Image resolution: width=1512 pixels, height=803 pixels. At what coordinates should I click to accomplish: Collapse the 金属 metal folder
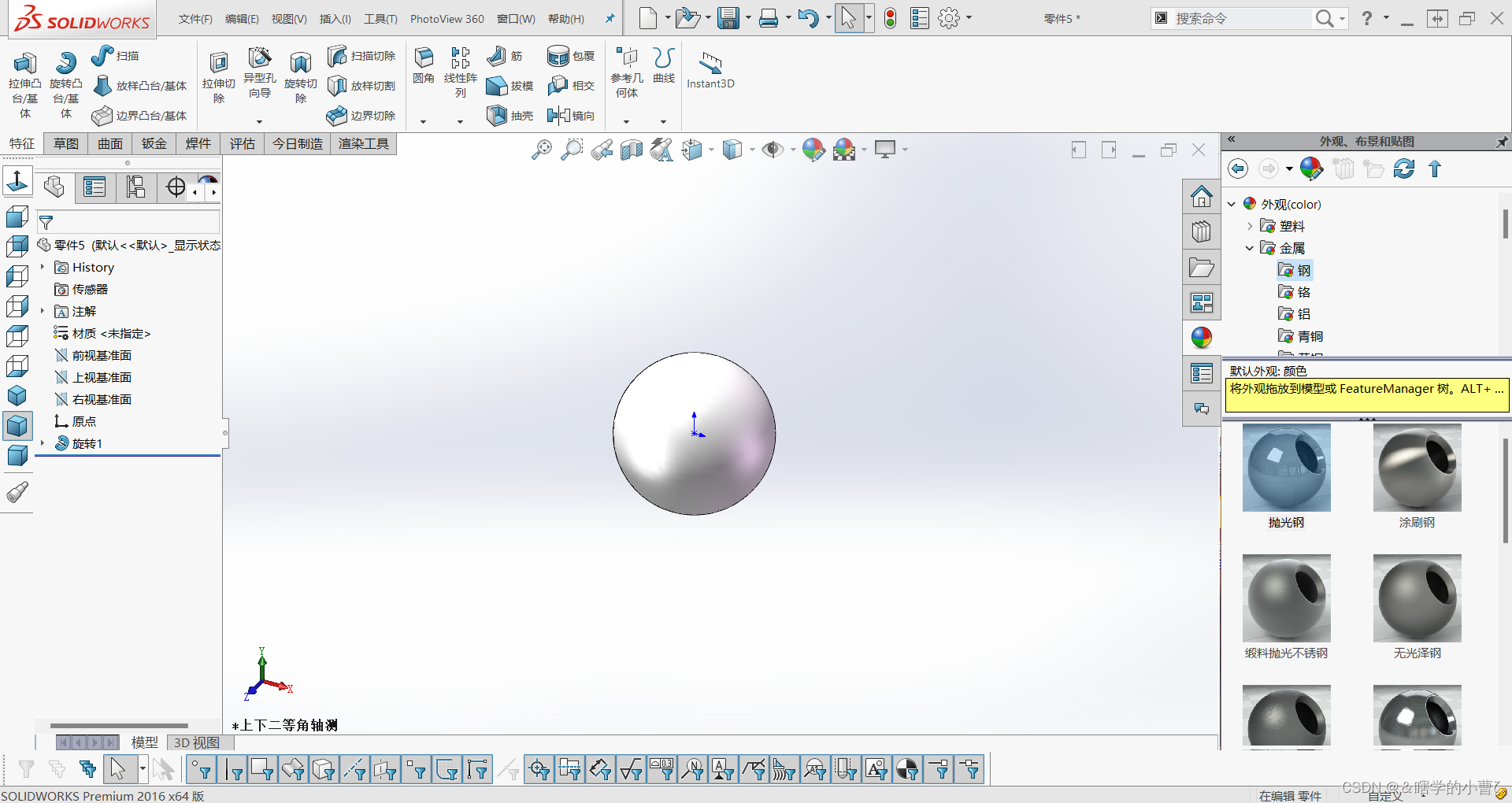pyautogui.click(x=1249, y=248)
